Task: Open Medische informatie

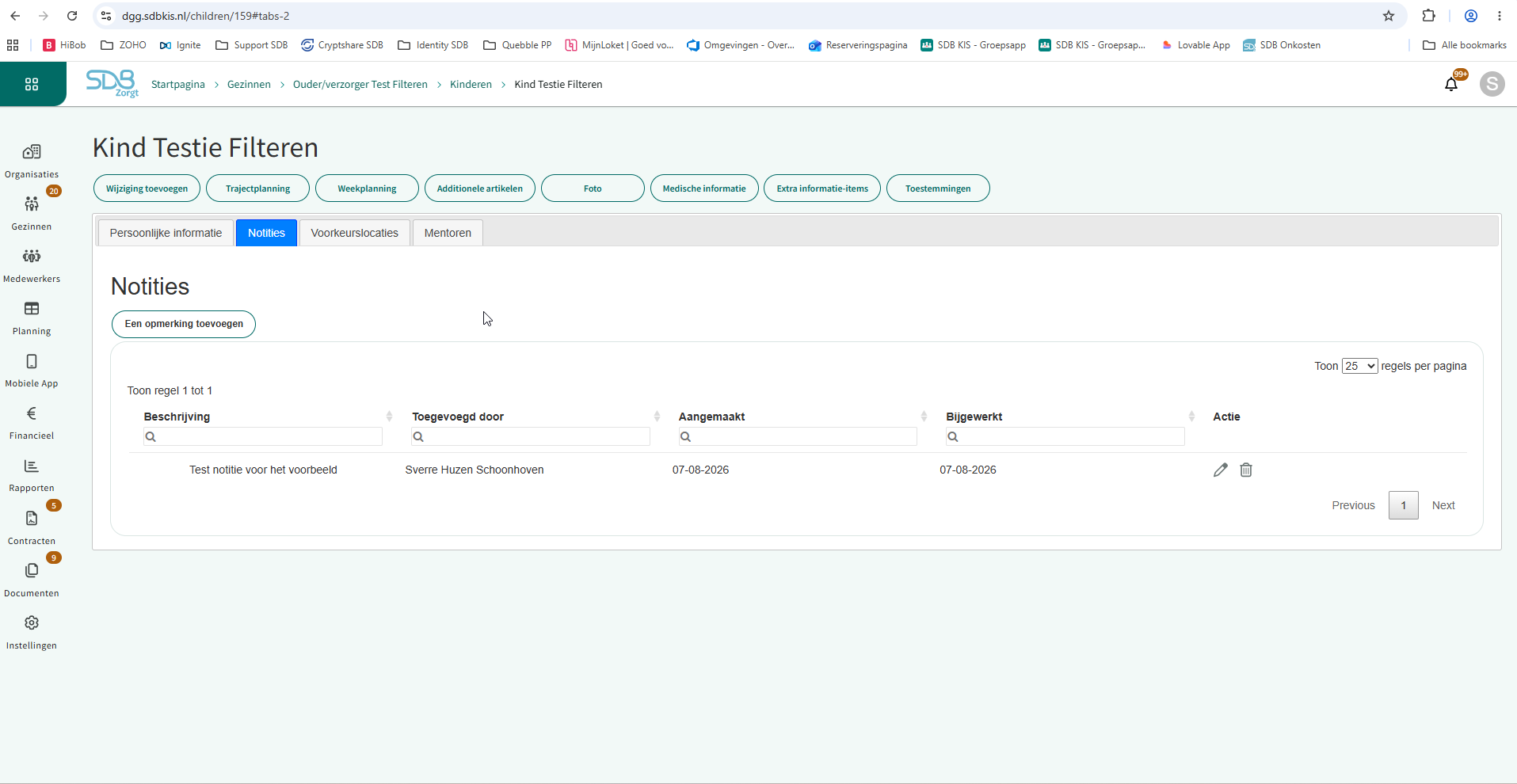Action: (704, 188)
